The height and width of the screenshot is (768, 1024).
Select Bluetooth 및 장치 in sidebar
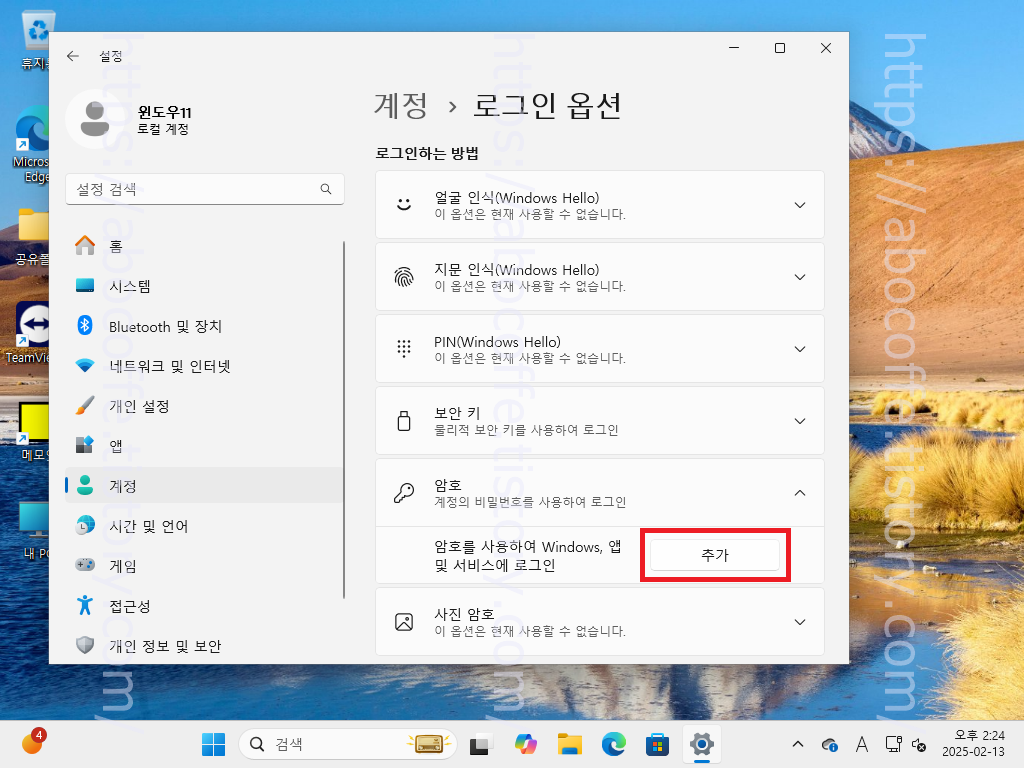[204, 326]
